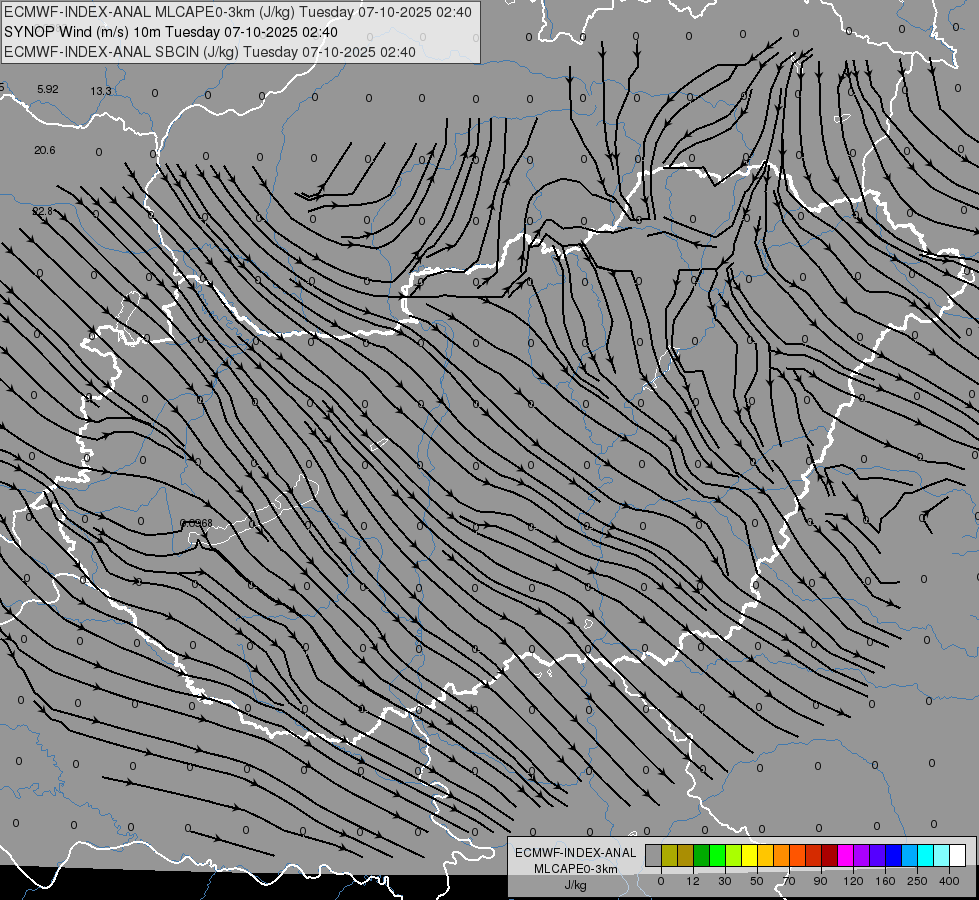
Task: Click the legend tick label 50
Action: point(757,881)
